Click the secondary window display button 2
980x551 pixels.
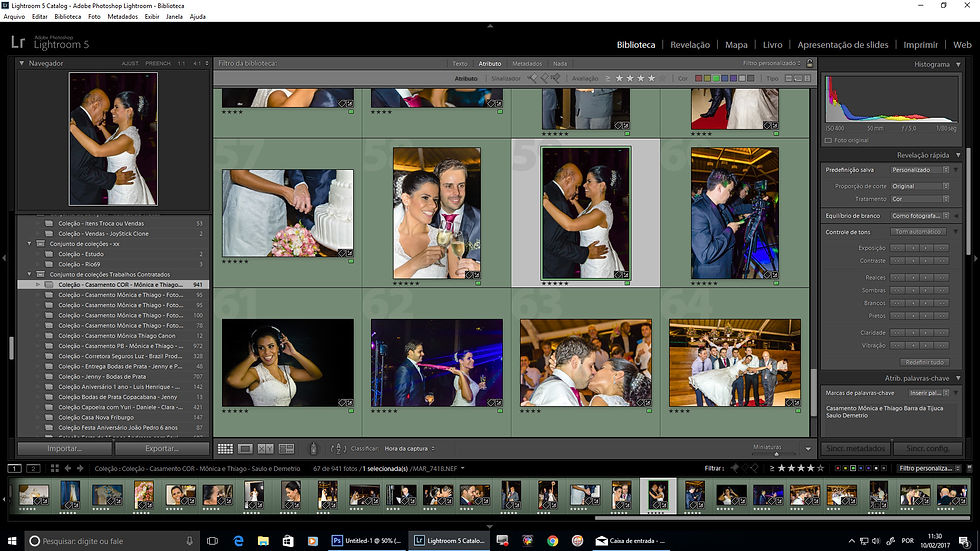(x=33, y=469)
